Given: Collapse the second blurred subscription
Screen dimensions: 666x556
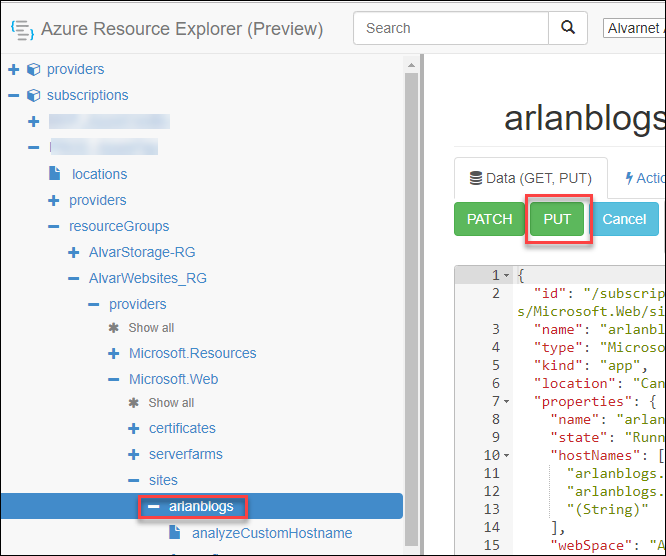Looking at the screenshot, I should click(34, 147).
